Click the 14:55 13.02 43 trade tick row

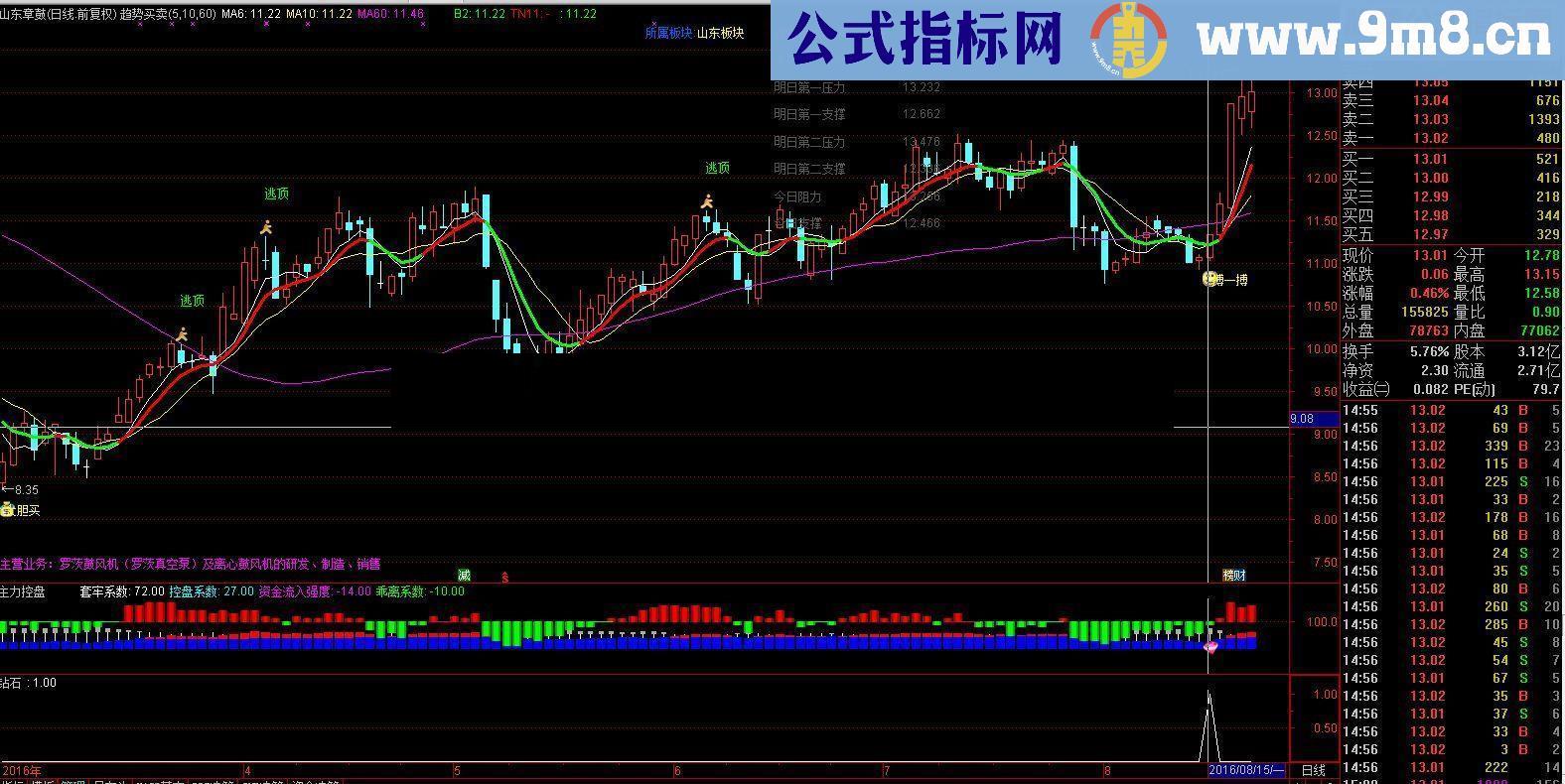pos(1452,411)
